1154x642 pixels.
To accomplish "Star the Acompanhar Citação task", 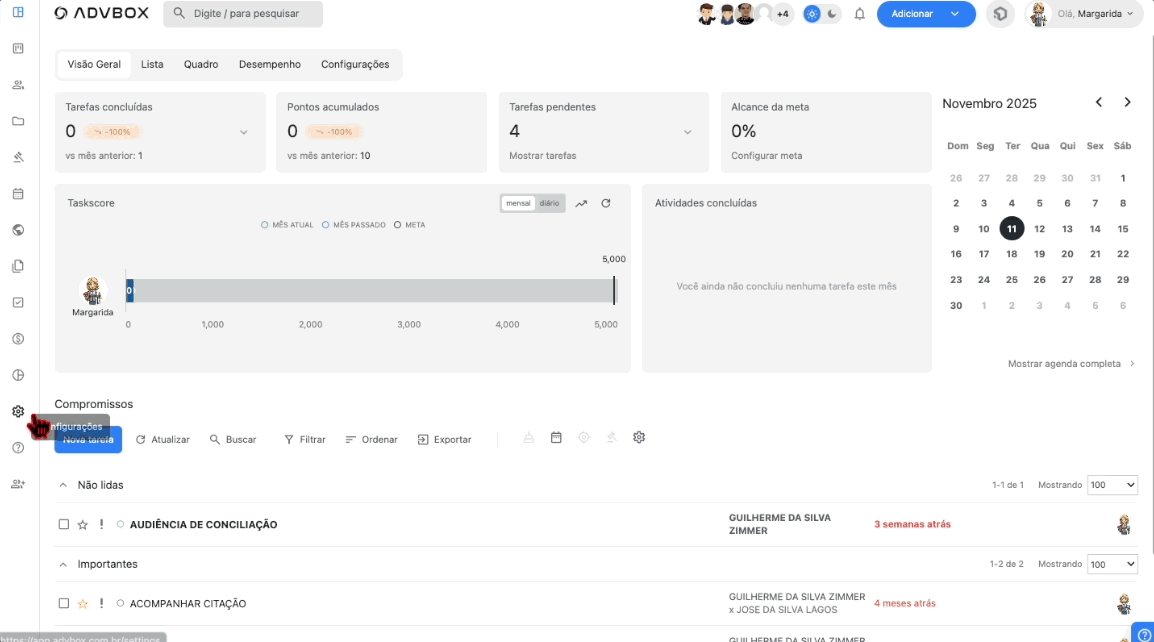I will 83,604.
